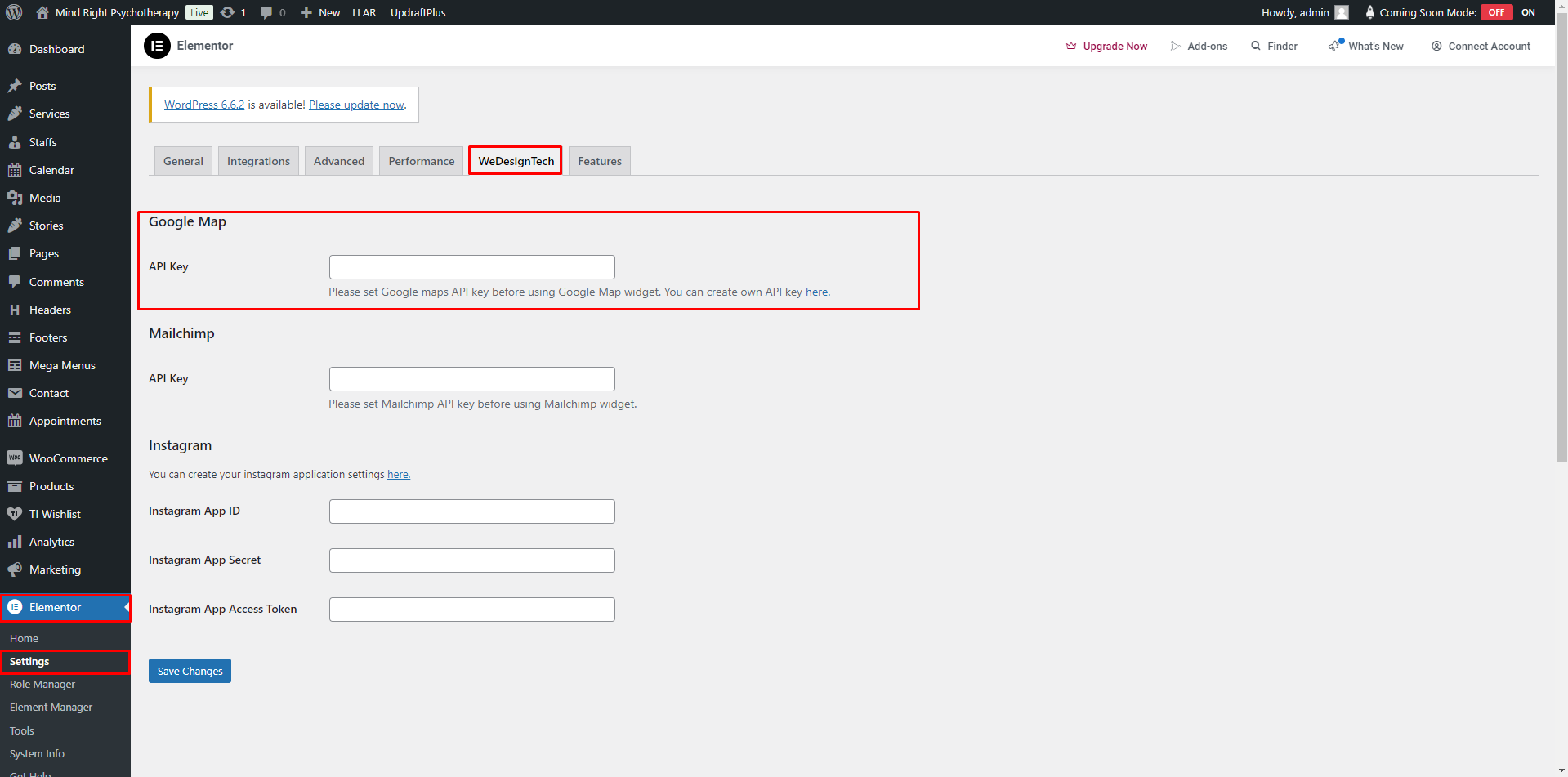The image size is (1568, 777).
Task: Visit the Mind Right Psychotherapy site
Action: (108, 12)
